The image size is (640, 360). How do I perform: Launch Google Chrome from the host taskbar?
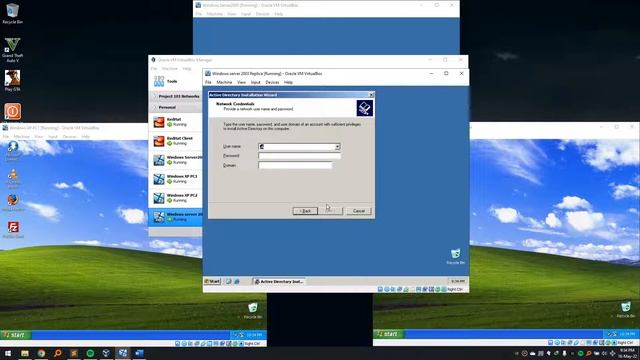[41, 353]
